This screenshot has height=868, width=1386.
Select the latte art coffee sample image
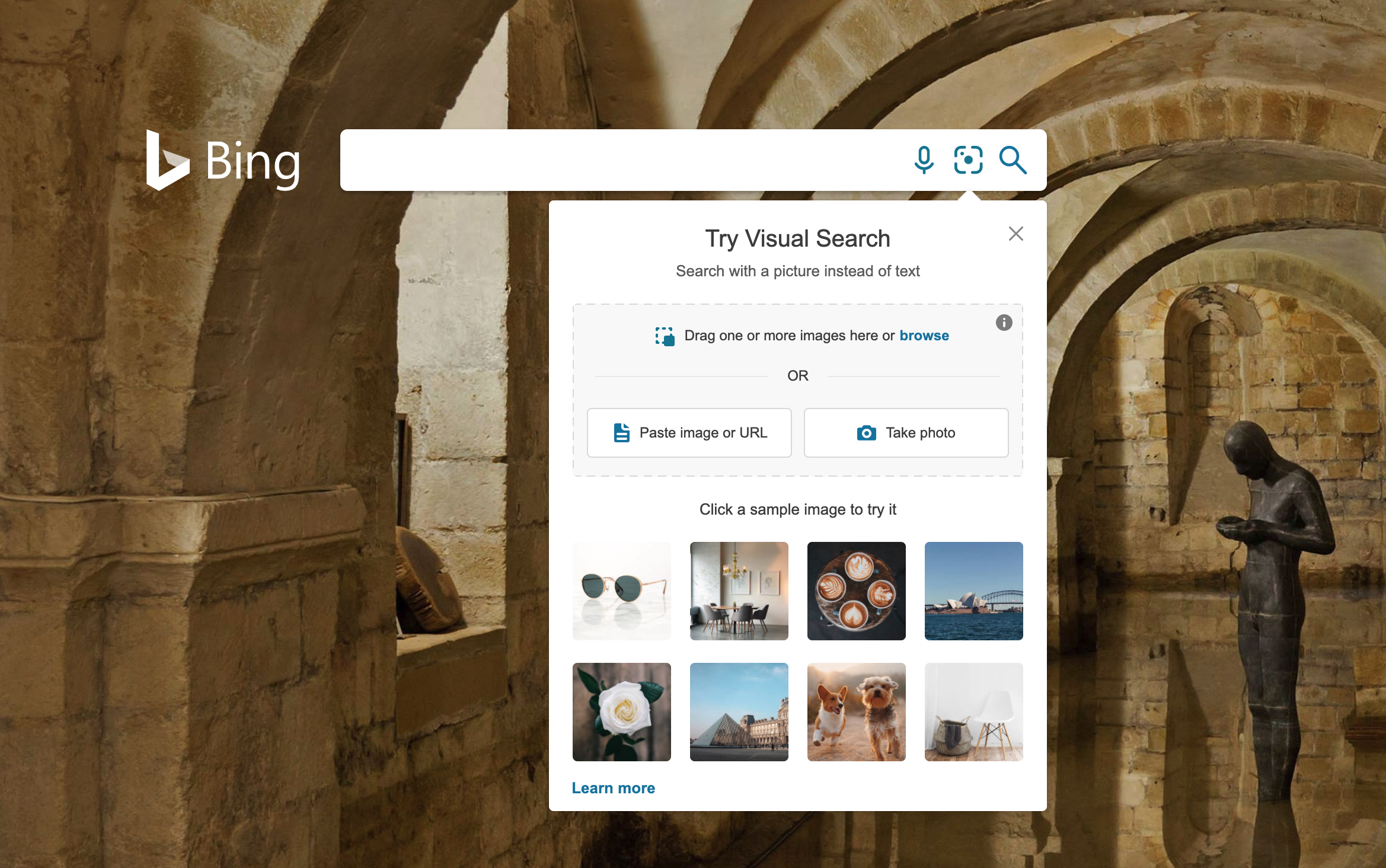click(856, 591)
